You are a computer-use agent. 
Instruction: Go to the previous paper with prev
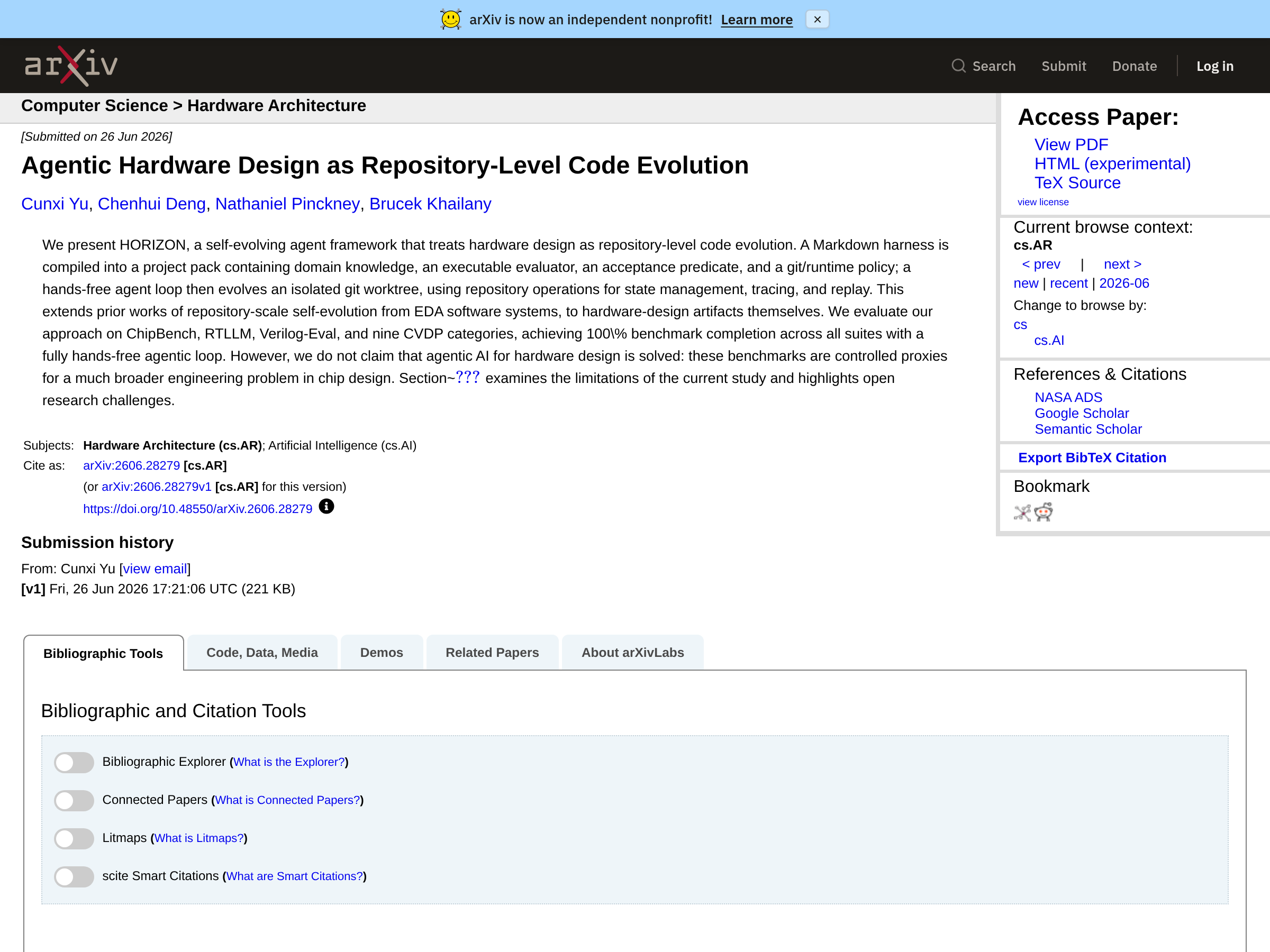1041,264
